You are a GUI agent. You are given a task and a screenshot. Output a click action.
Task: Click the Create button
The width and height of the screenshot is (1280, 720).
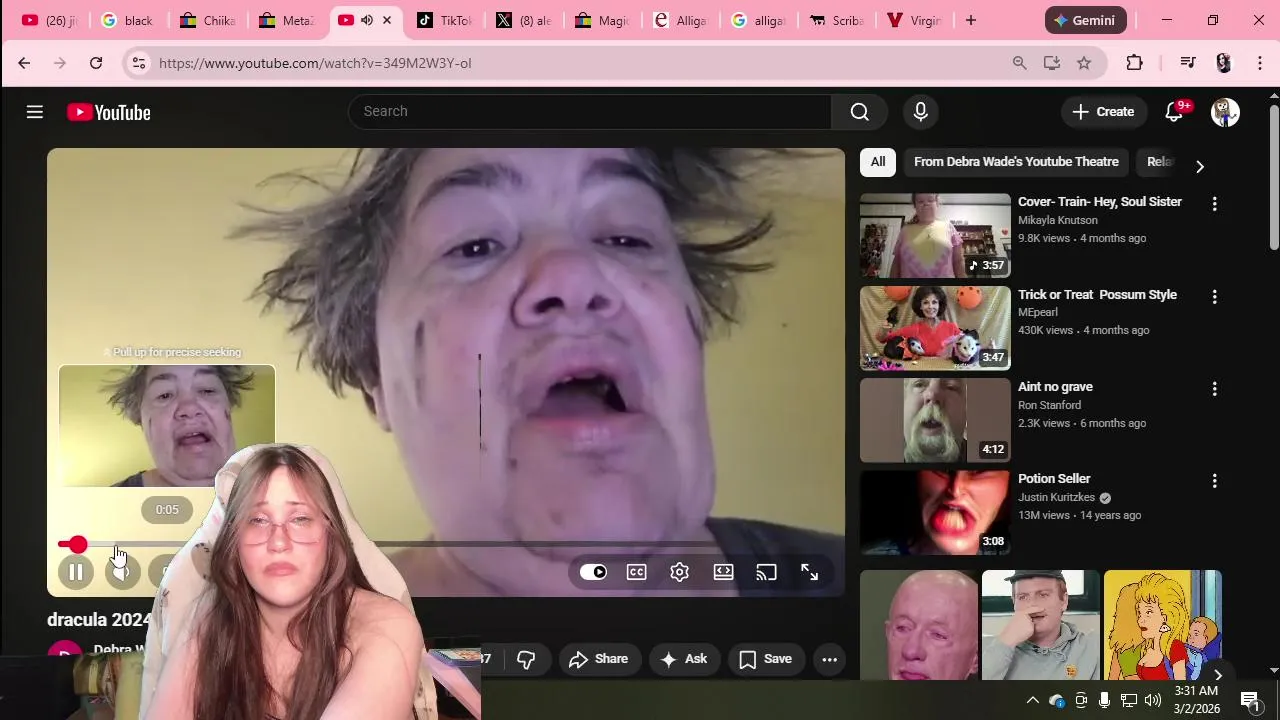[x=1104, y=112]
